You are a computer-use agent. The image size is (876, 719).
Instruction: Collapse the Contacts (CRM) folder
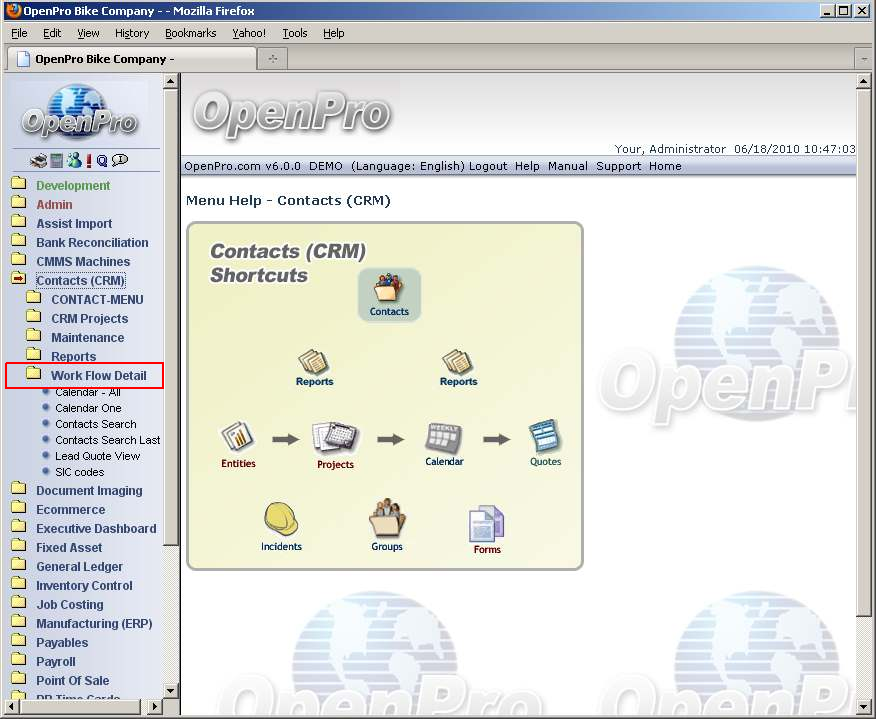click(19, 281)
